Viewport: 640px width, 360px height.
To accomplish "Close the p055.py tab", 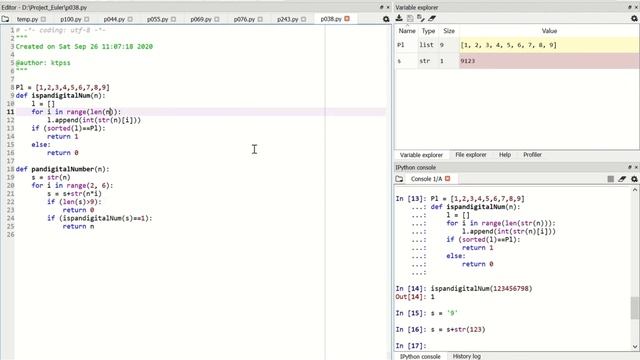I will tap(173, 19).
